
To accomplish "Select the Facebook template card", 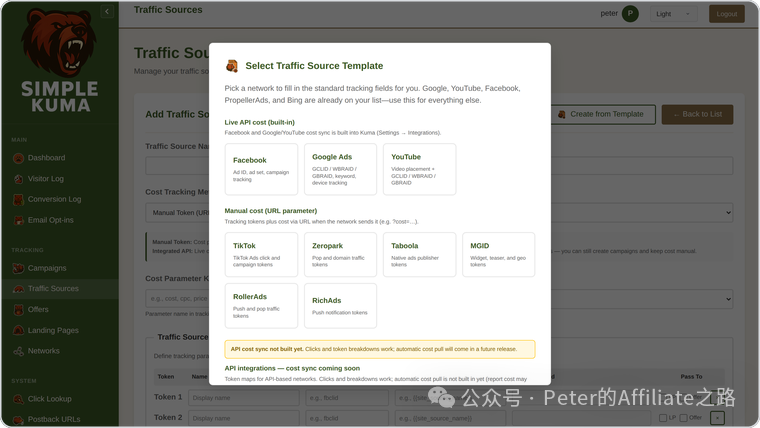I will (x=261, y=169).
